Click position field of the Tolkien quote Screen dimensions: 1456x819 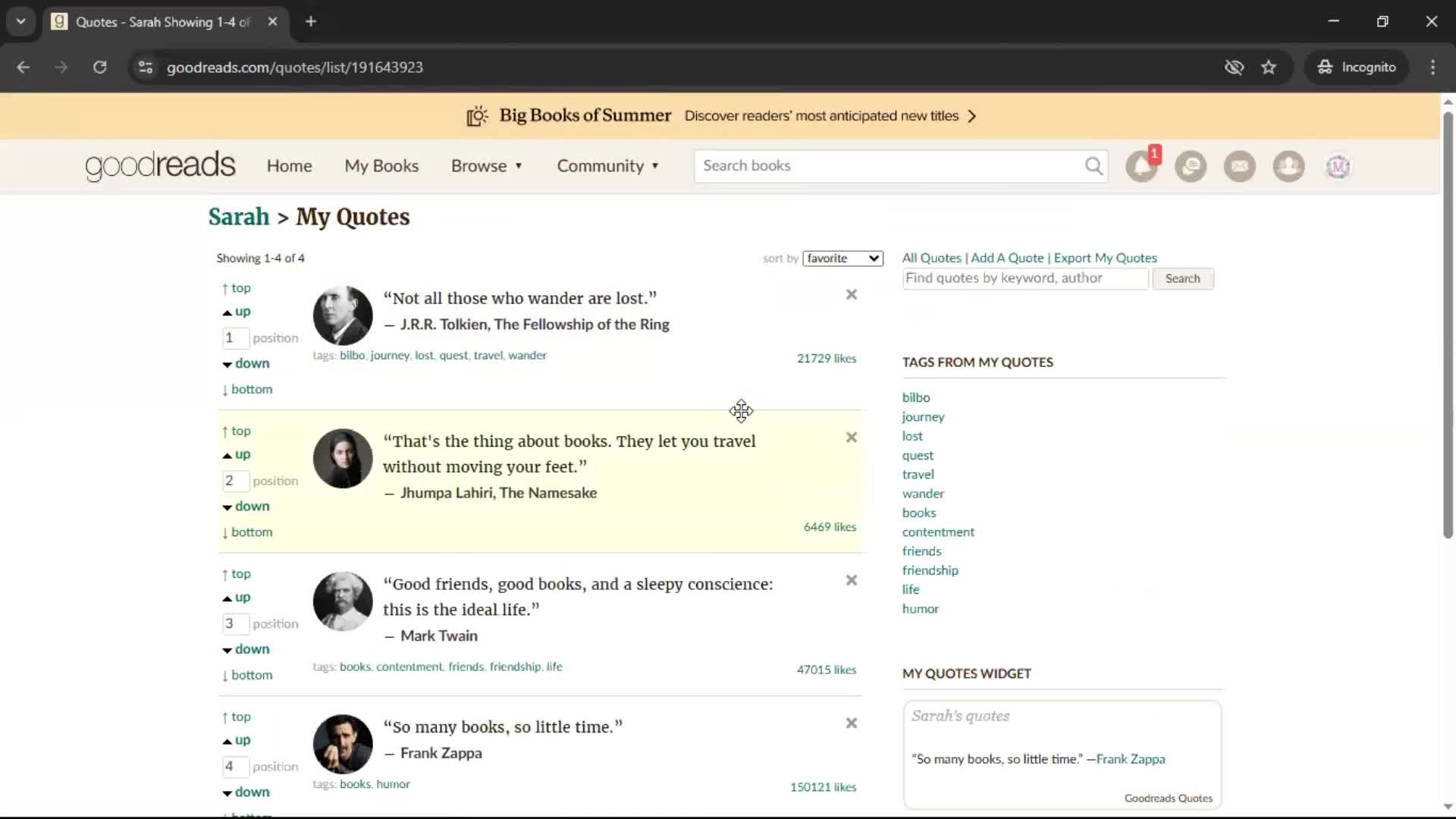(x=235, y=338)
